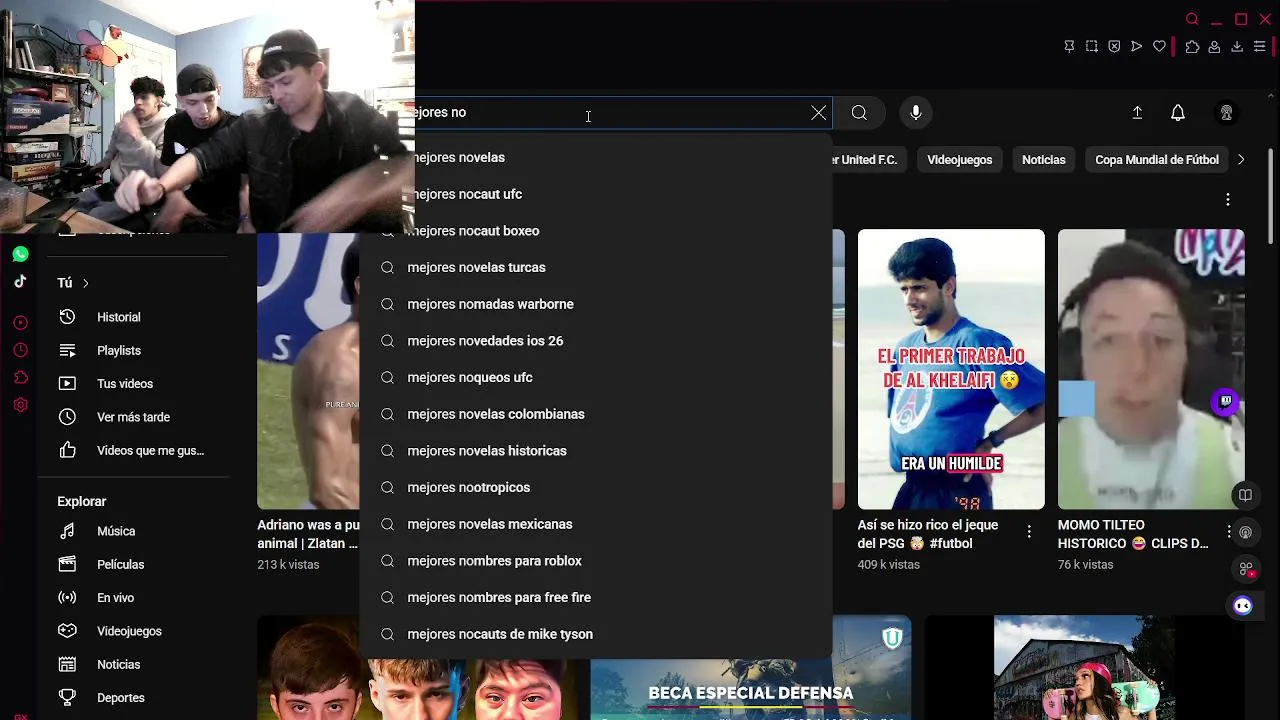The width and height of the screenshot is (1280, 720).
Task: Open sidebar settings gear icon
Action: 20,405
